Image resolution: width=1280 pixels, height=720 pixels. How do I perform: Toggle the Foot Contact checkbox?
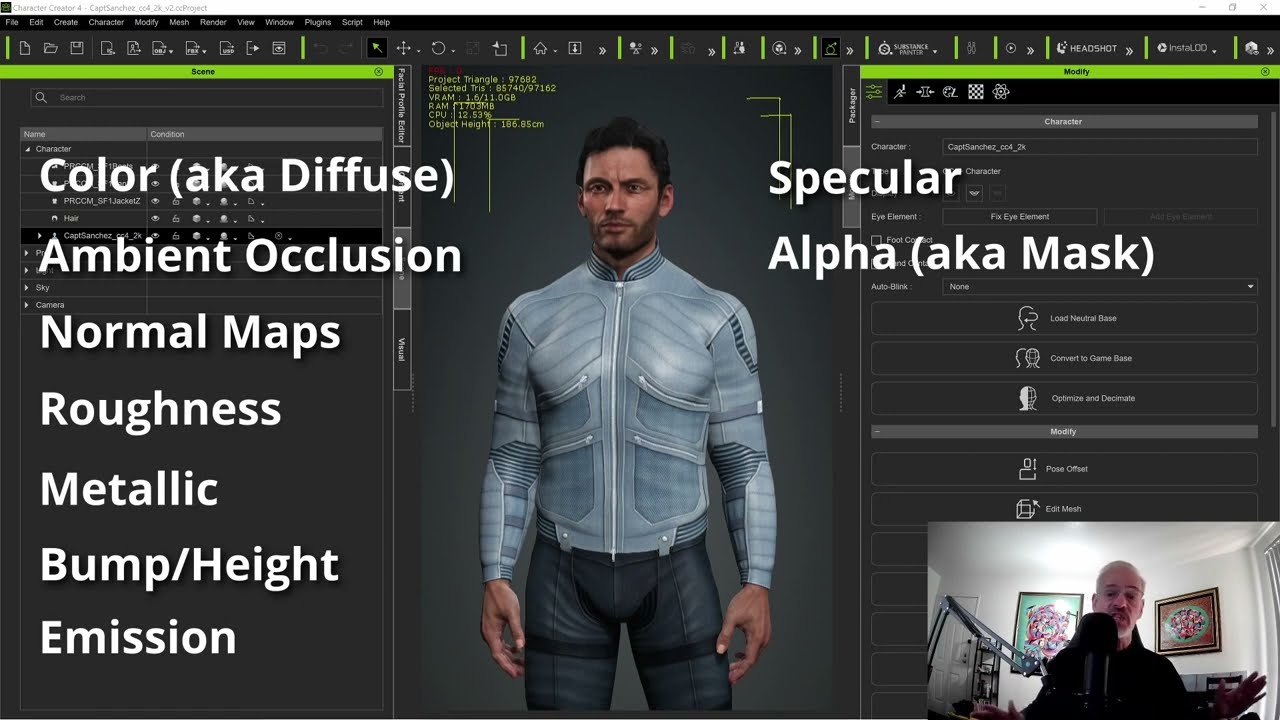coord(877,240)
